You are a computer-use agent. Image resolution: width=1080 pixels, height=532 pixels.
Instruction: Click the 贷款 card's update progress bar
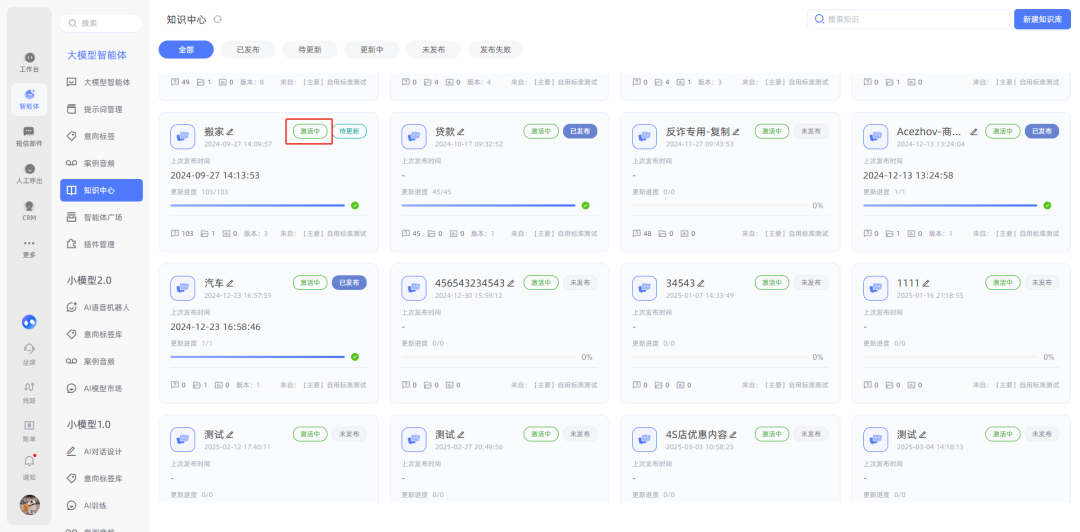[x=488, y=205]
